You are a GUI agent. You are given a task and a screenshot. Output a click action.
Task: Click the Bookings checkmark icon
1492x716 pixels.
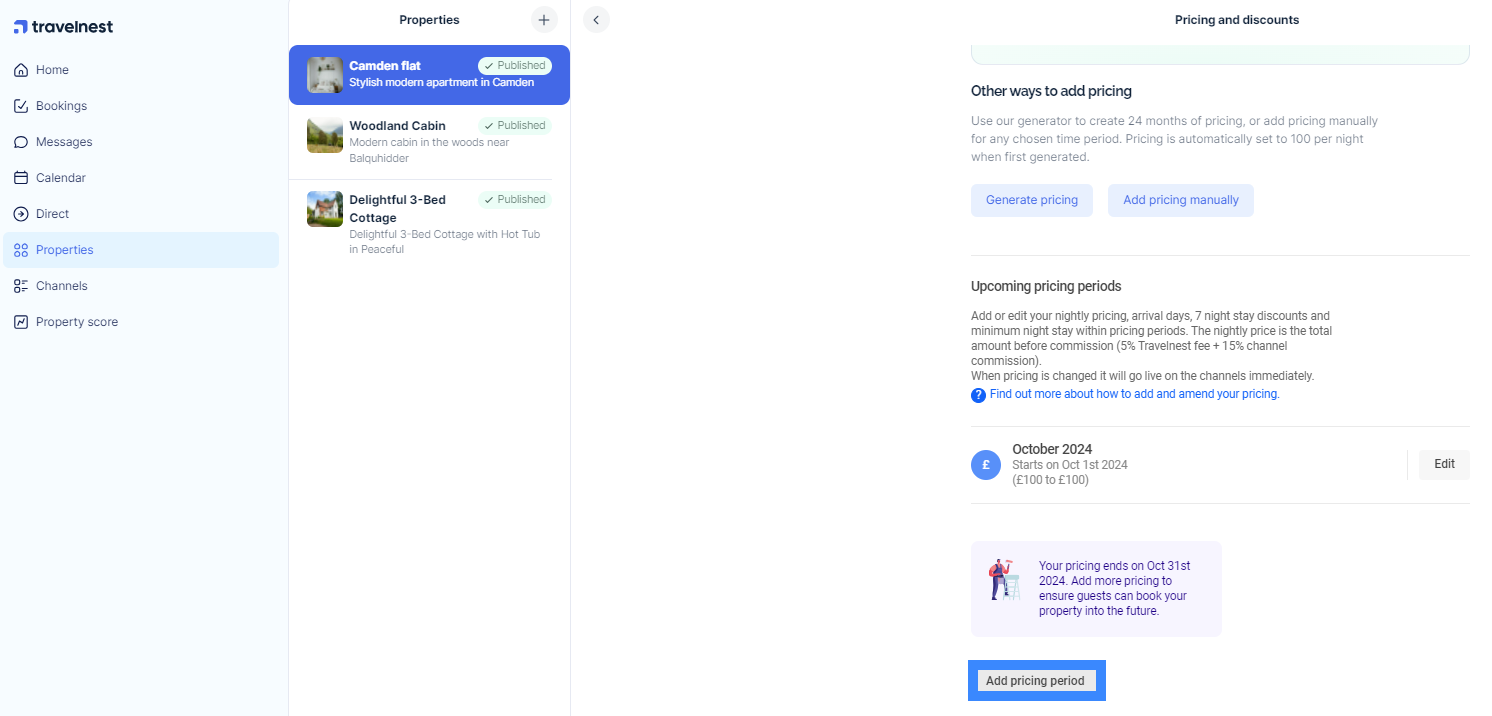(x=20, y=106)
